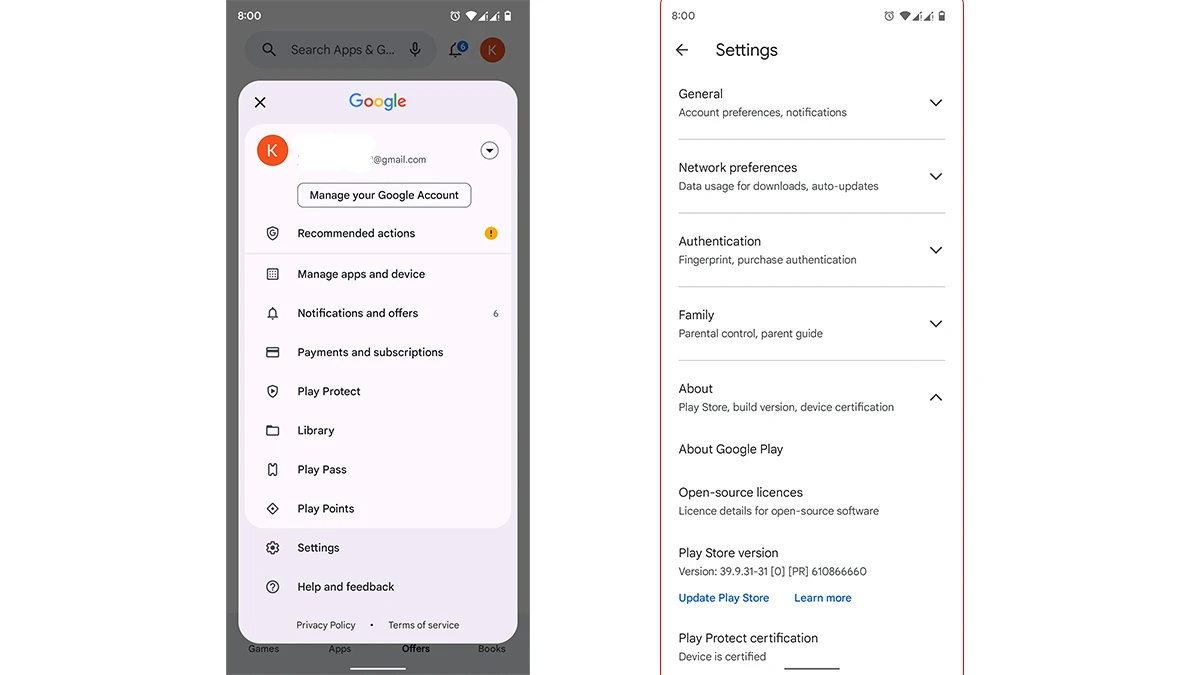The width and height of the screenshot is (1200, 675).
Task: Open Library
Action: point(378,430)
